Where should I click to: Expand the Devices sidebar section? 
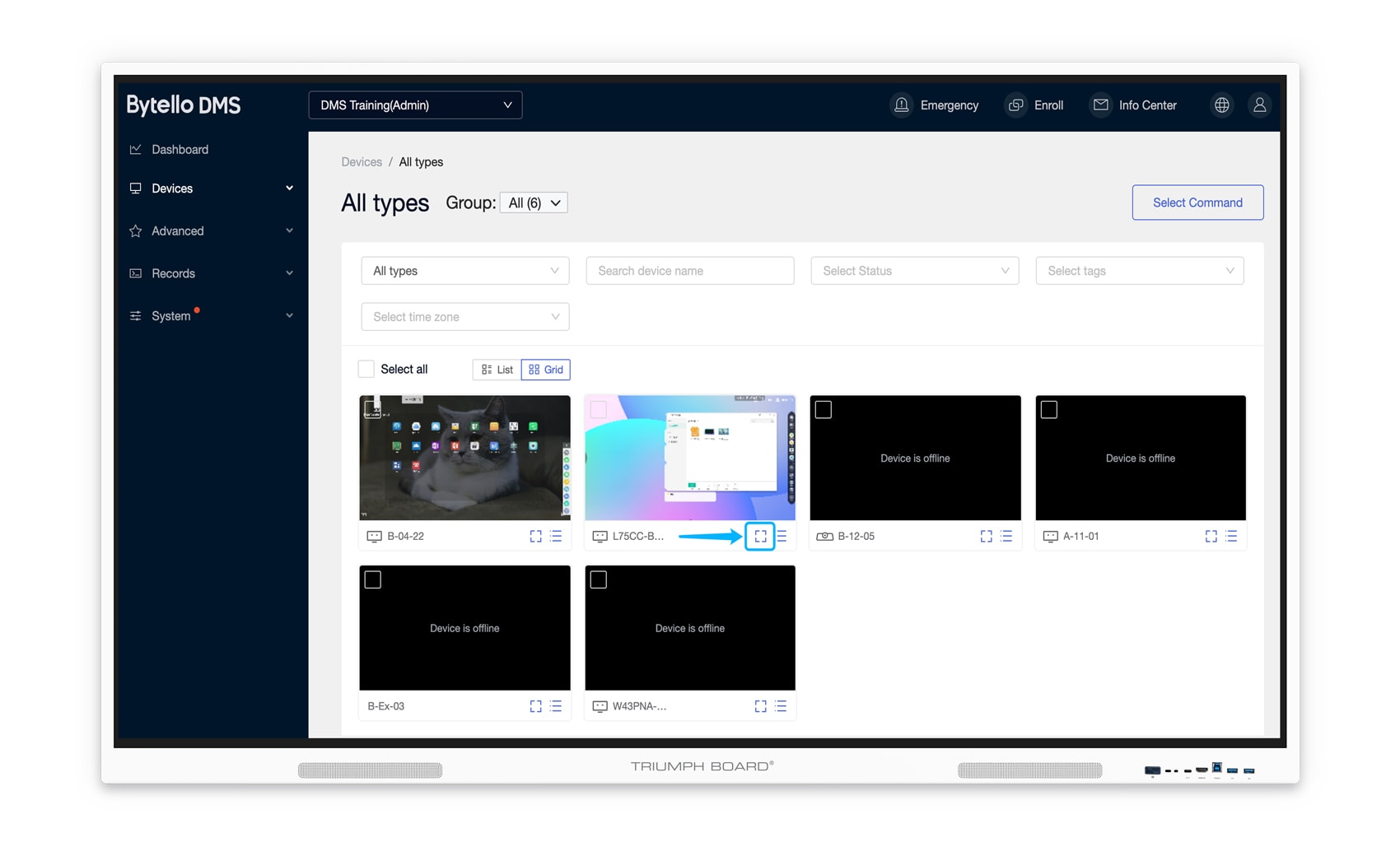(173, 188)
